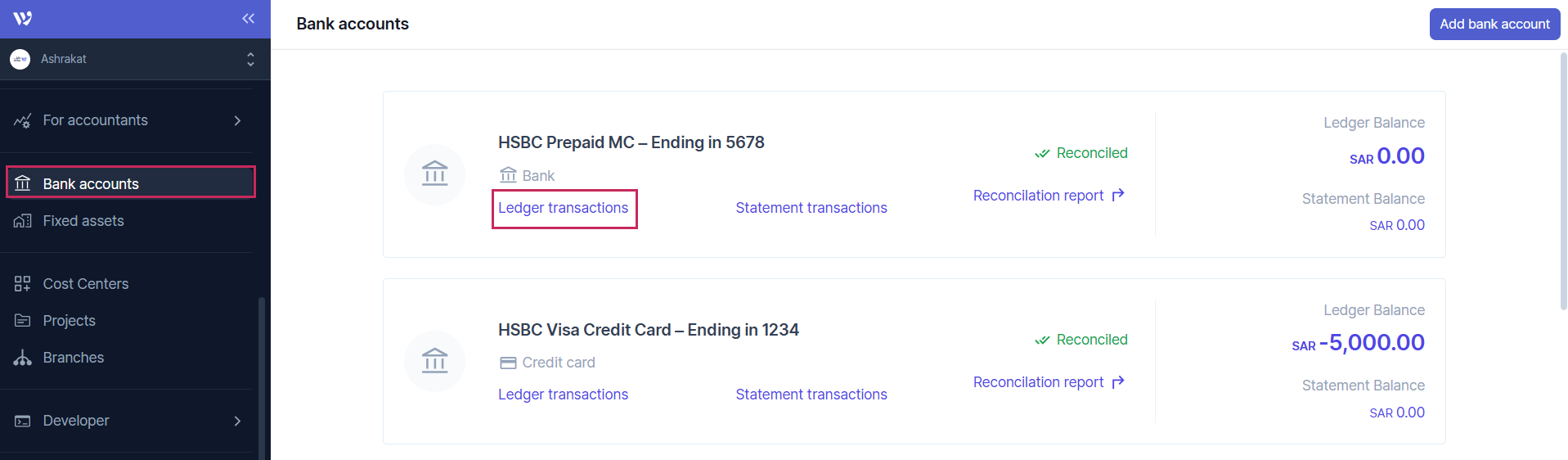The width and height of the screenshot is (1568, 460).
Task: Click the HSBC Prepaid MC bank thumbnail icon
Action: pyautogui.click(x=434, y=174)
